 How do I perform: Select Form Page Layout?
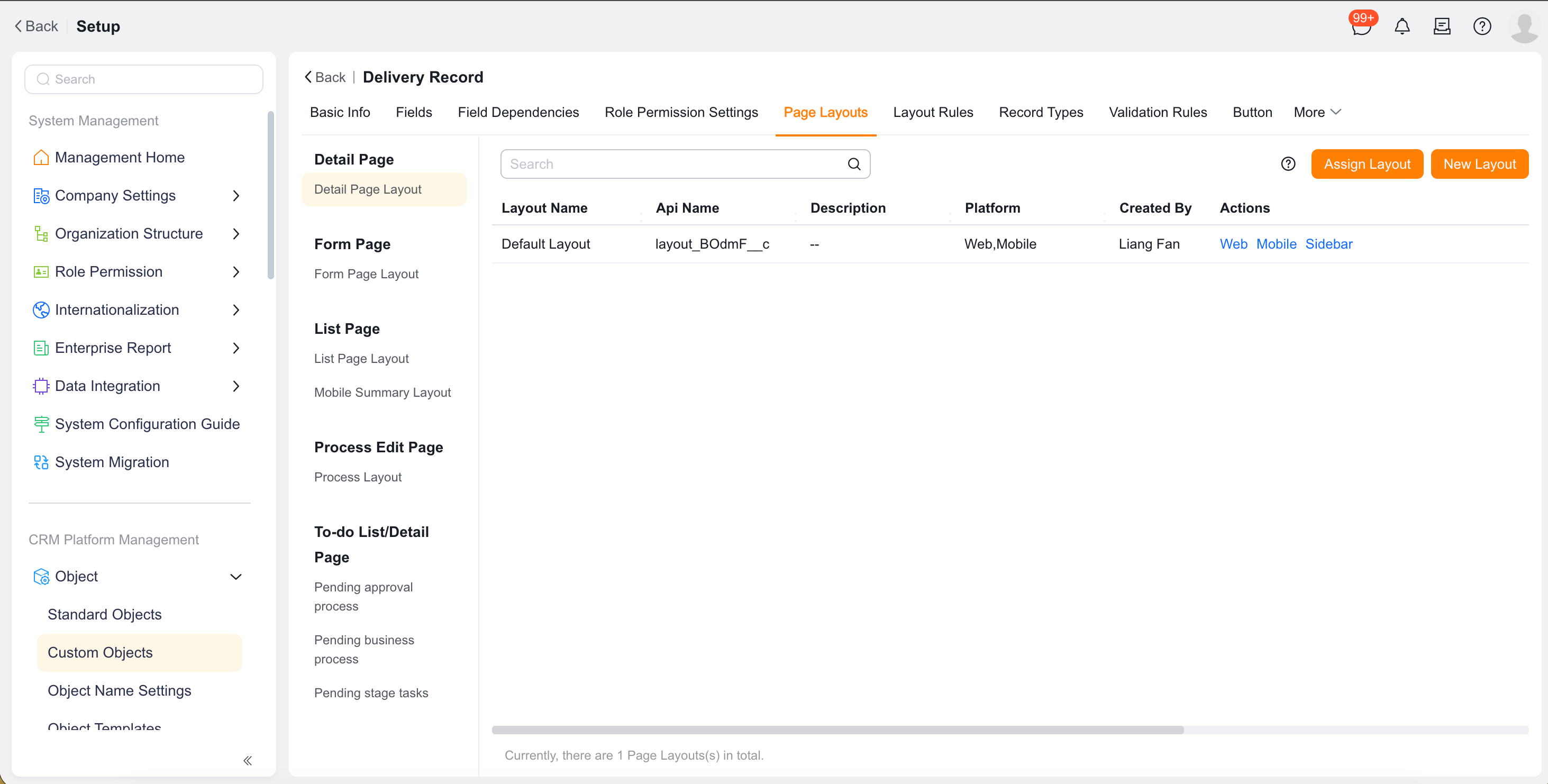pyautogui.click(x=366, y=274)
